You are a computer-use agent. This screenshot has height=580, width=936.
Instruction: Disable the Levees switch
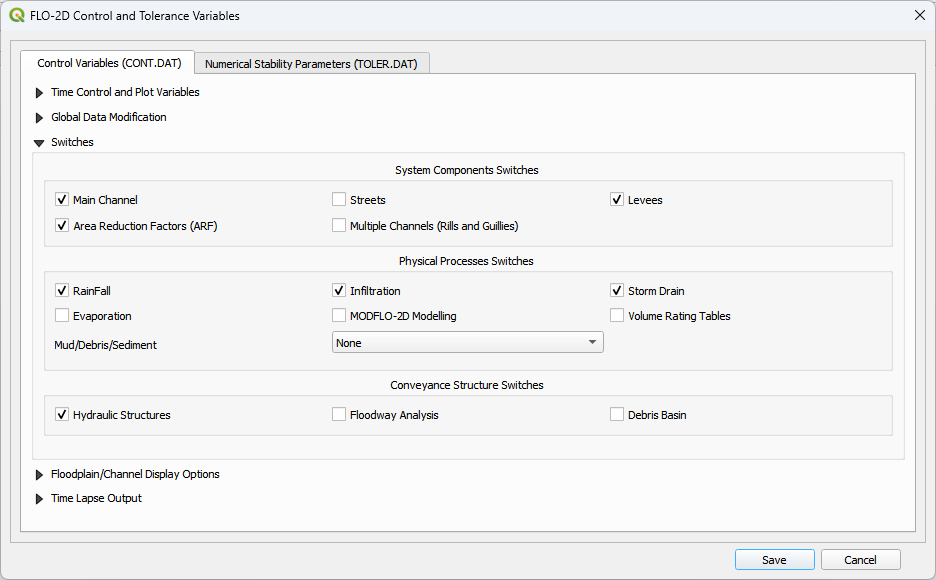[x=617, y=199]
